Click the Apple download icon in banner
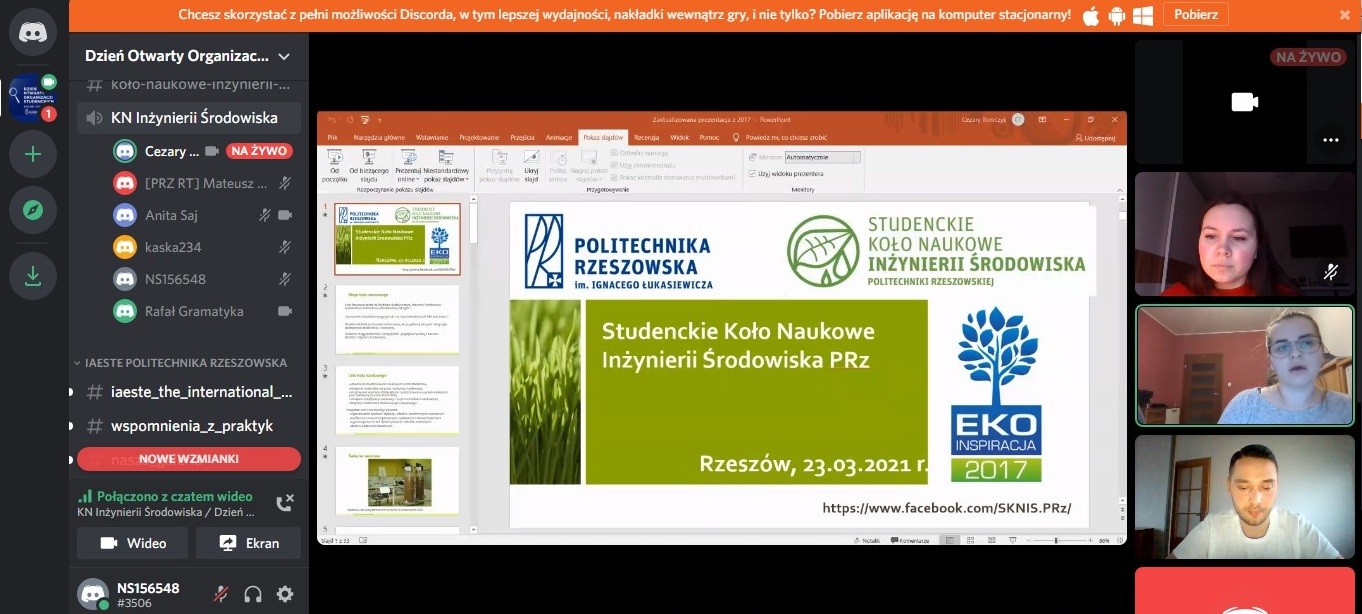Image resolution: width=1362 pixels, height=614 pixels. point(1091,15)
